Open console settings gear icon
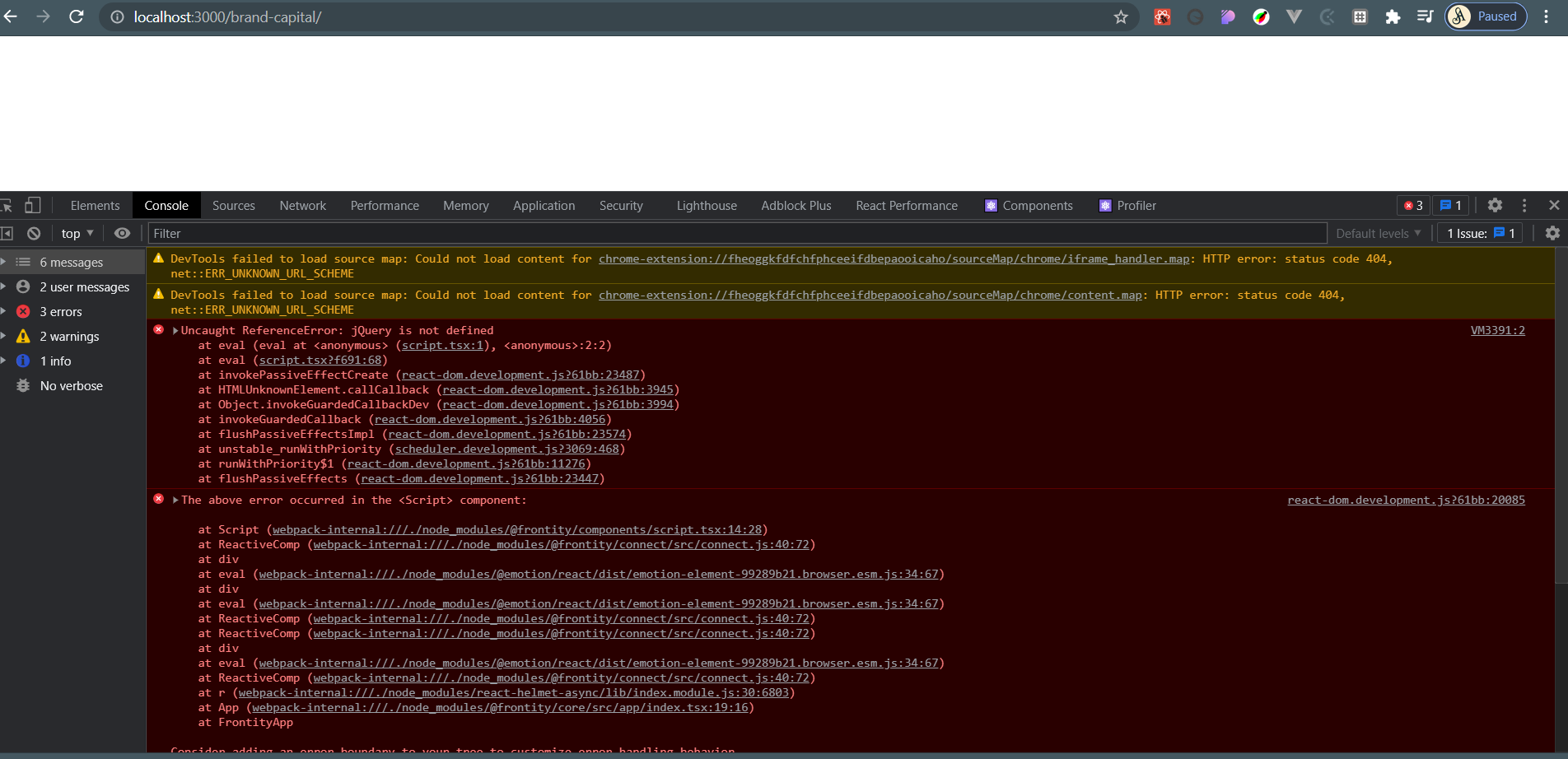 1552,234
